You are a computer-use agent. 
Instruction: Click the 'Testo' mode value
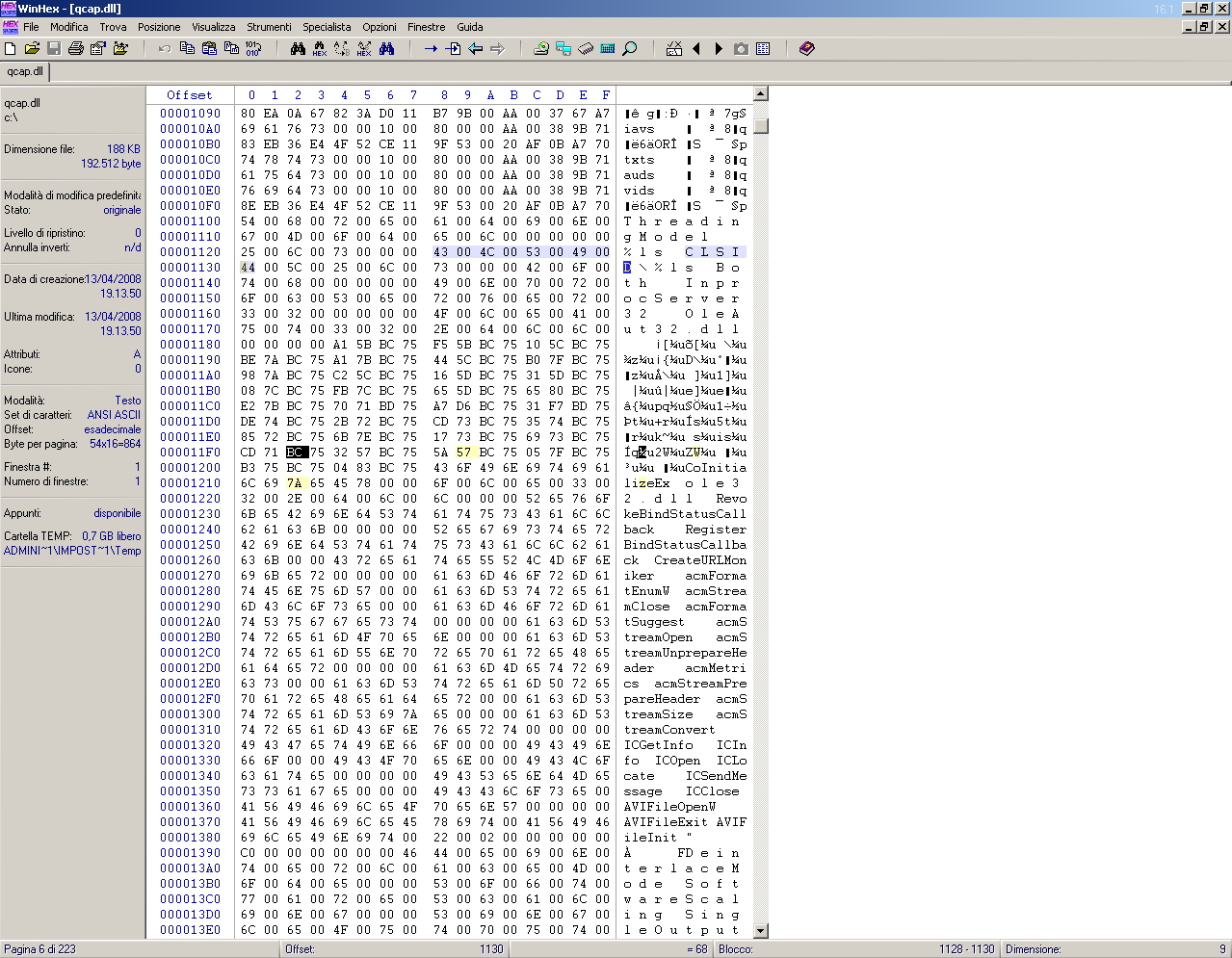(x=128, y=401)
